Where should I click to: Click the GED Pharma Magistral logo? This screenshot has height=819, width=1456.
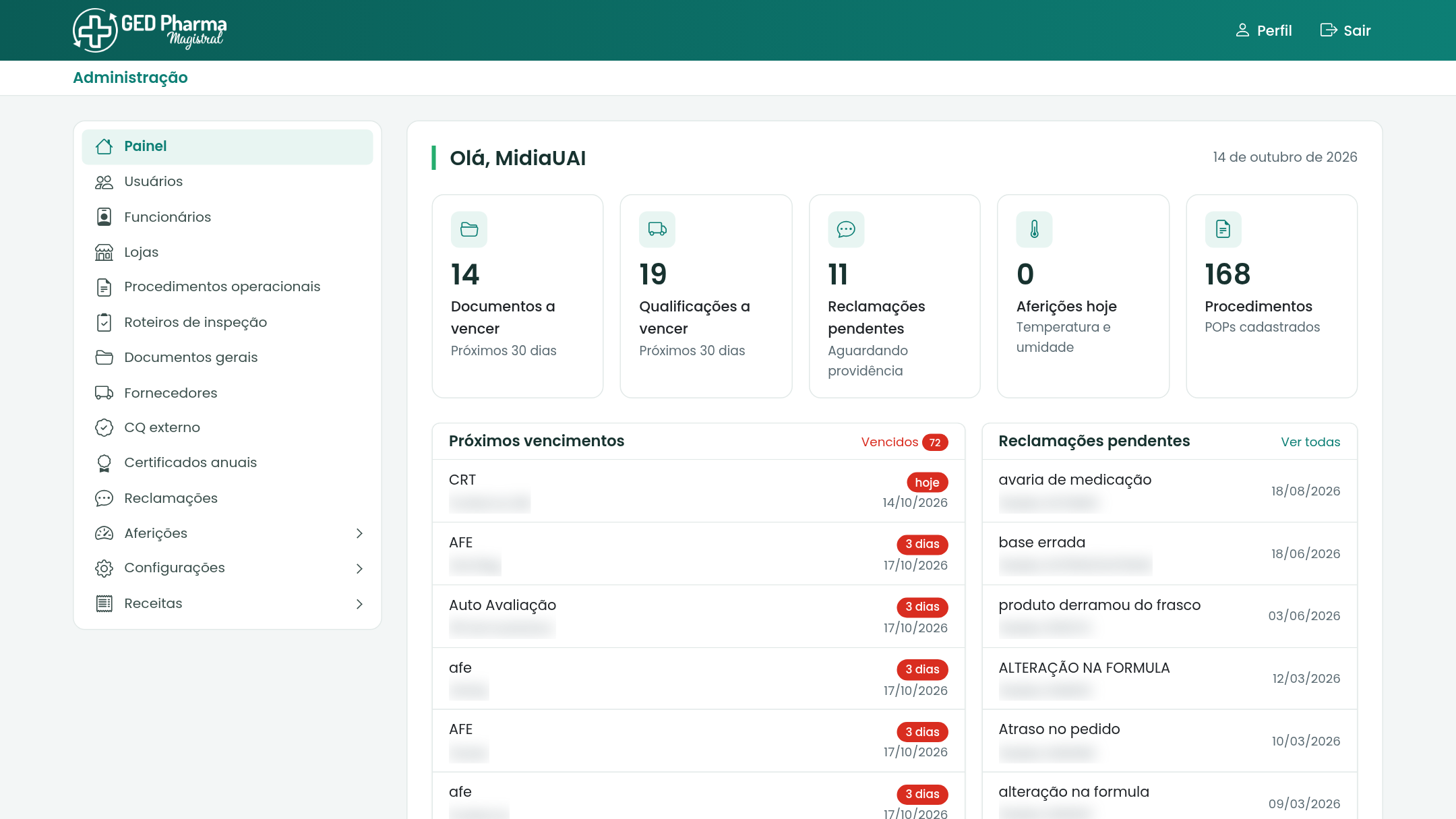pos(150,30)
